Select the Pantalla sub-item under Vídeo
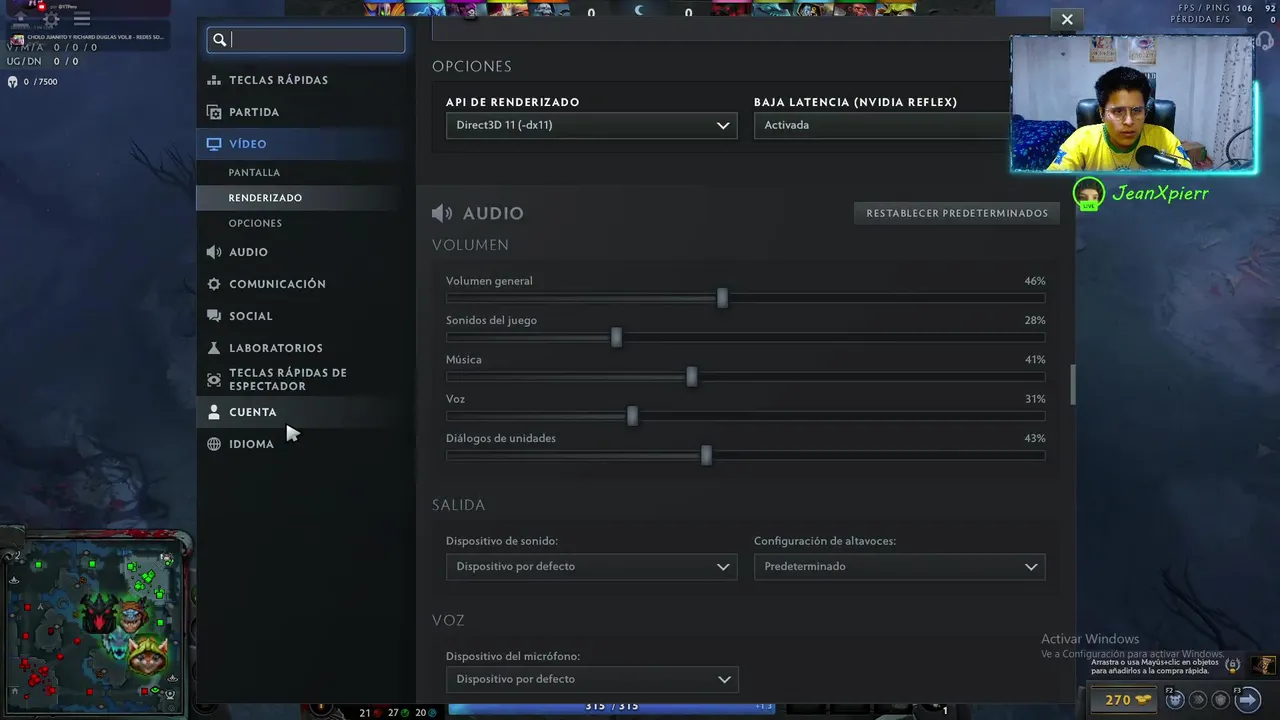1280x720 pixels. [x=305, y=173]
